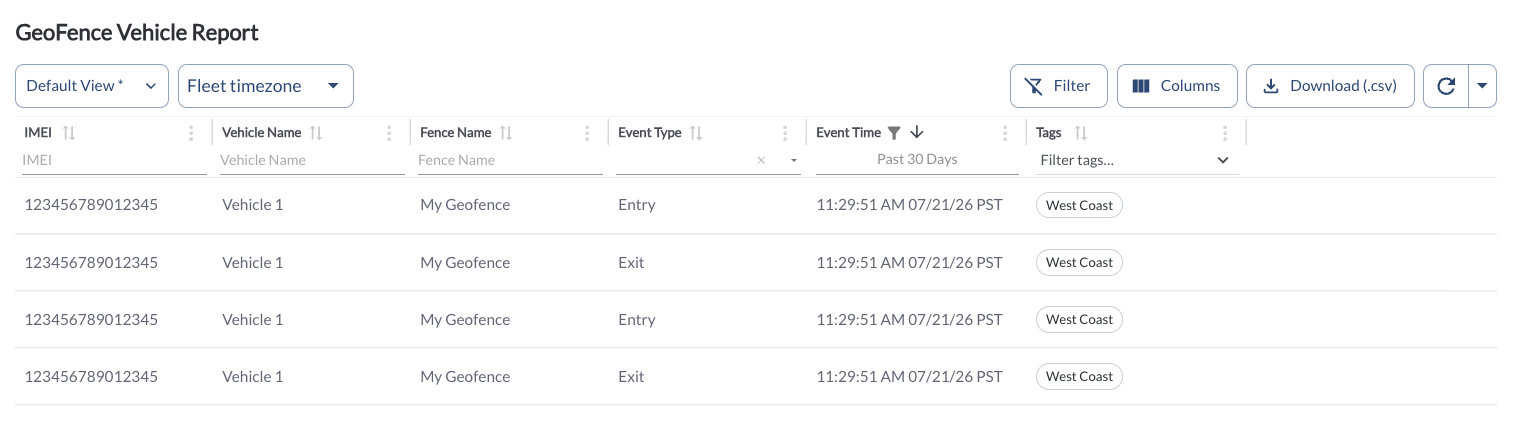
Task: Clear the Event Type filter selection
Action: [x=761, y=160]
